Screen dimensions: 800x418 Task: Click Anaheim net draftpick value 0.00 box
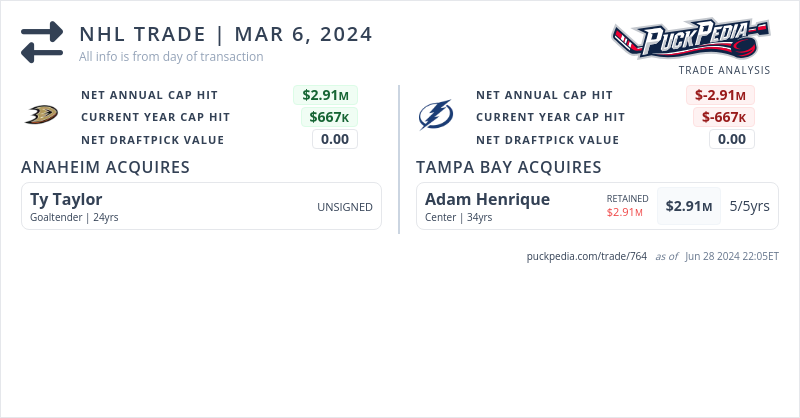[x=334, y=139]
